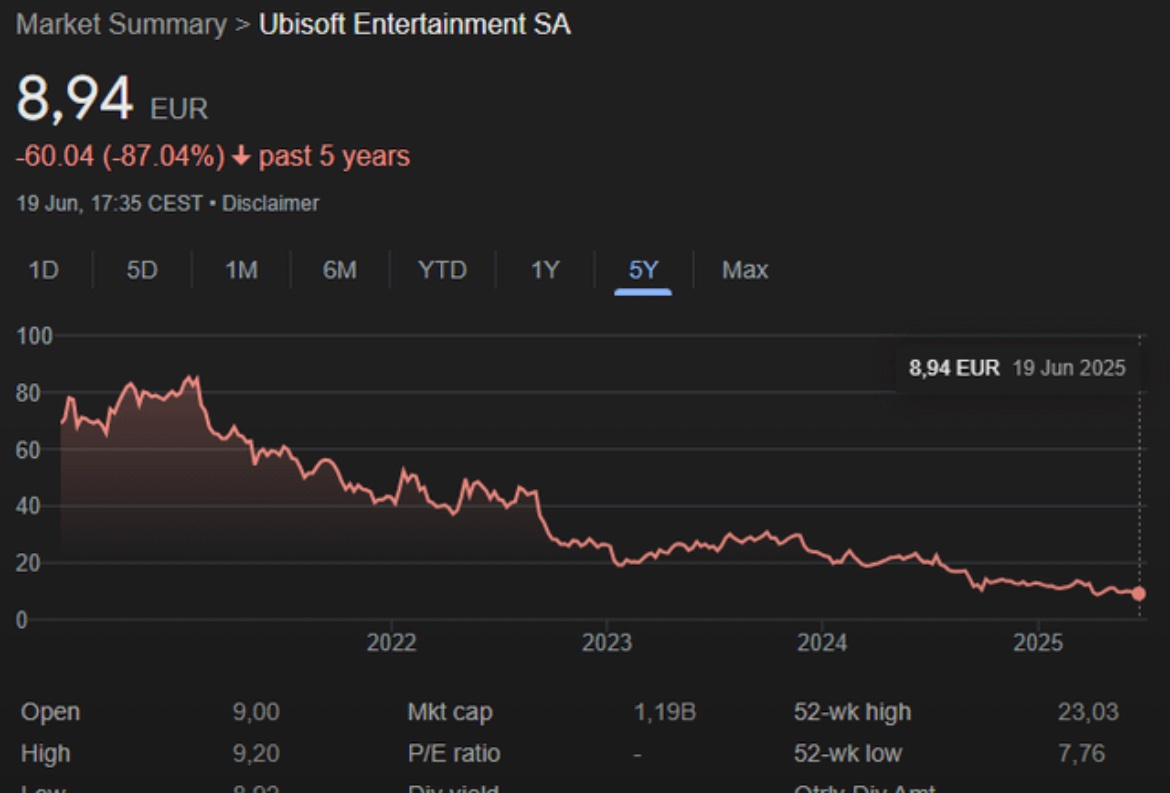Click the 19 Jun, 17:35 CEST timestamp
This screenshot has width=1170, height=793.
tap(110, 203)
